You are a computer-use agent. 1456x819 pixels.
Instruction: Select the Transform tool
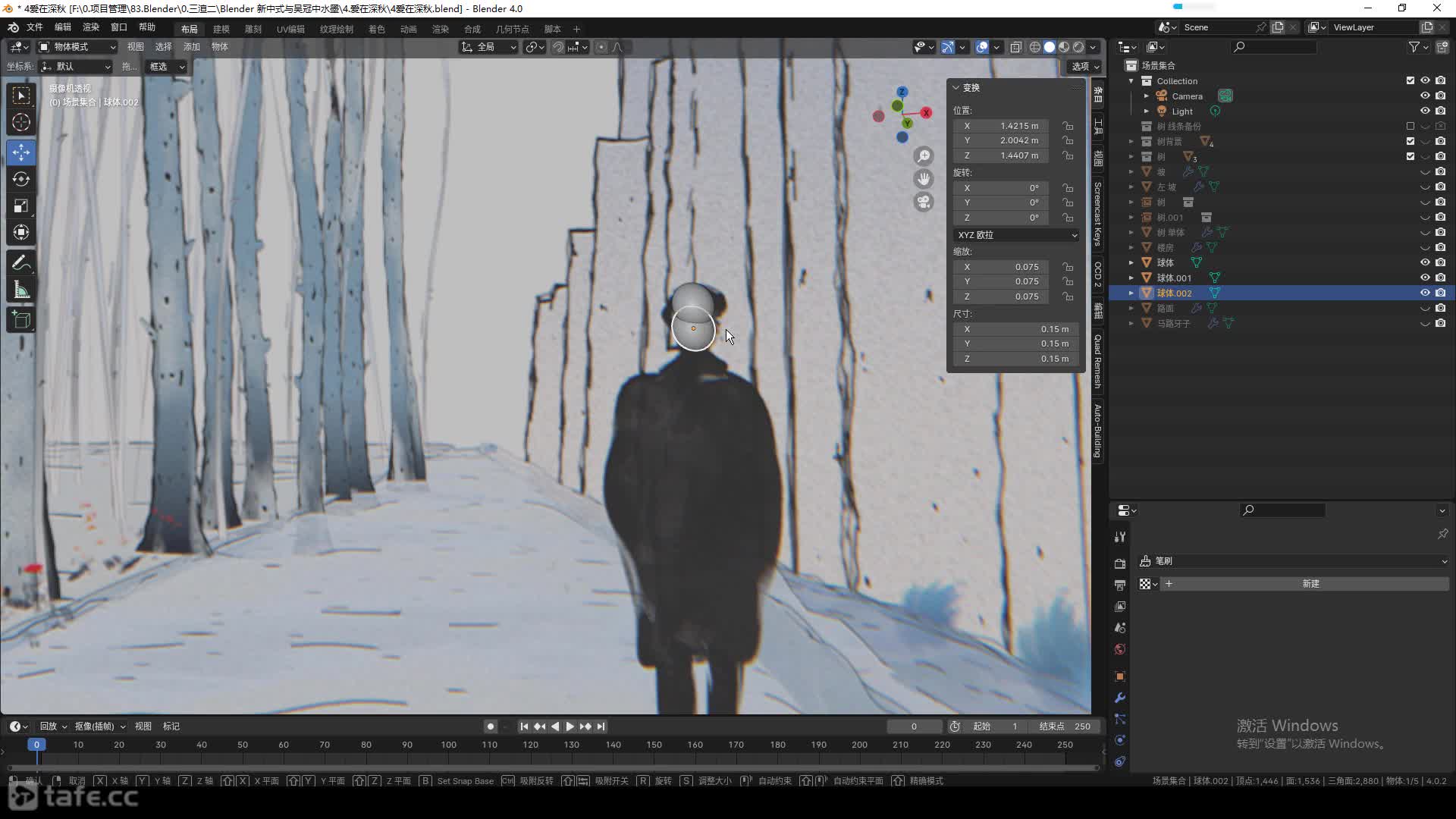coord(21,232)
